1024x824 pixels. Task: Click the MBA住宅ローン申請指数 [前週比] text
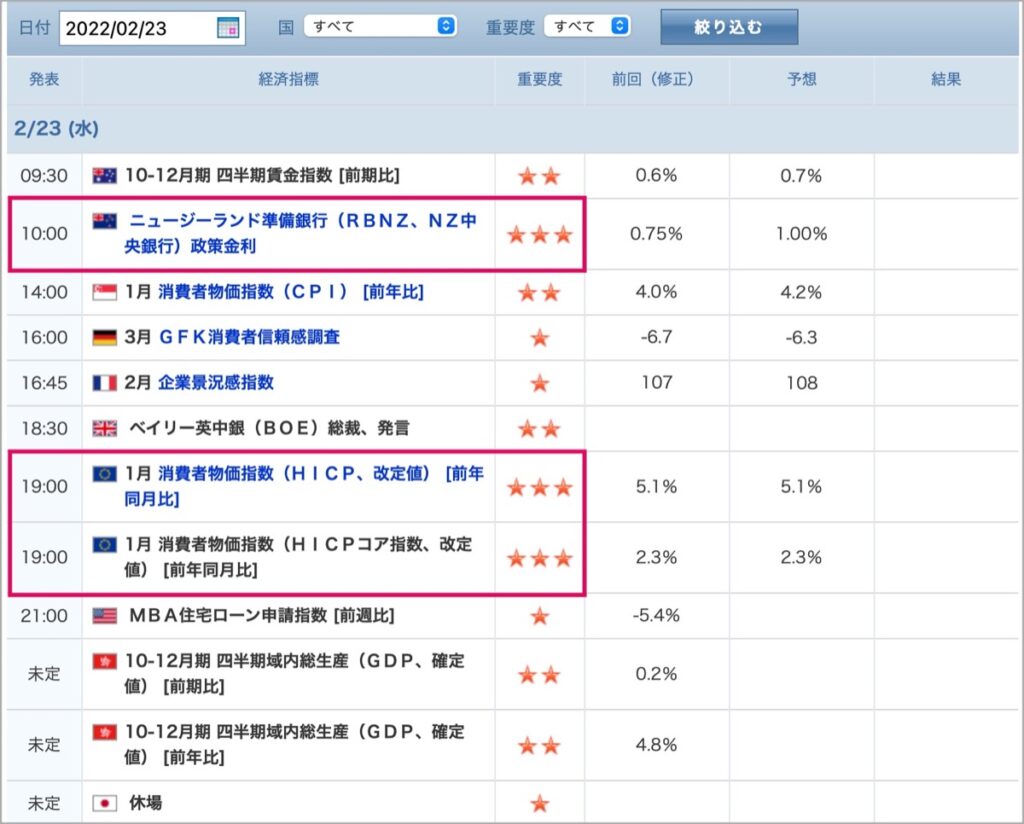tap(262, 616)
